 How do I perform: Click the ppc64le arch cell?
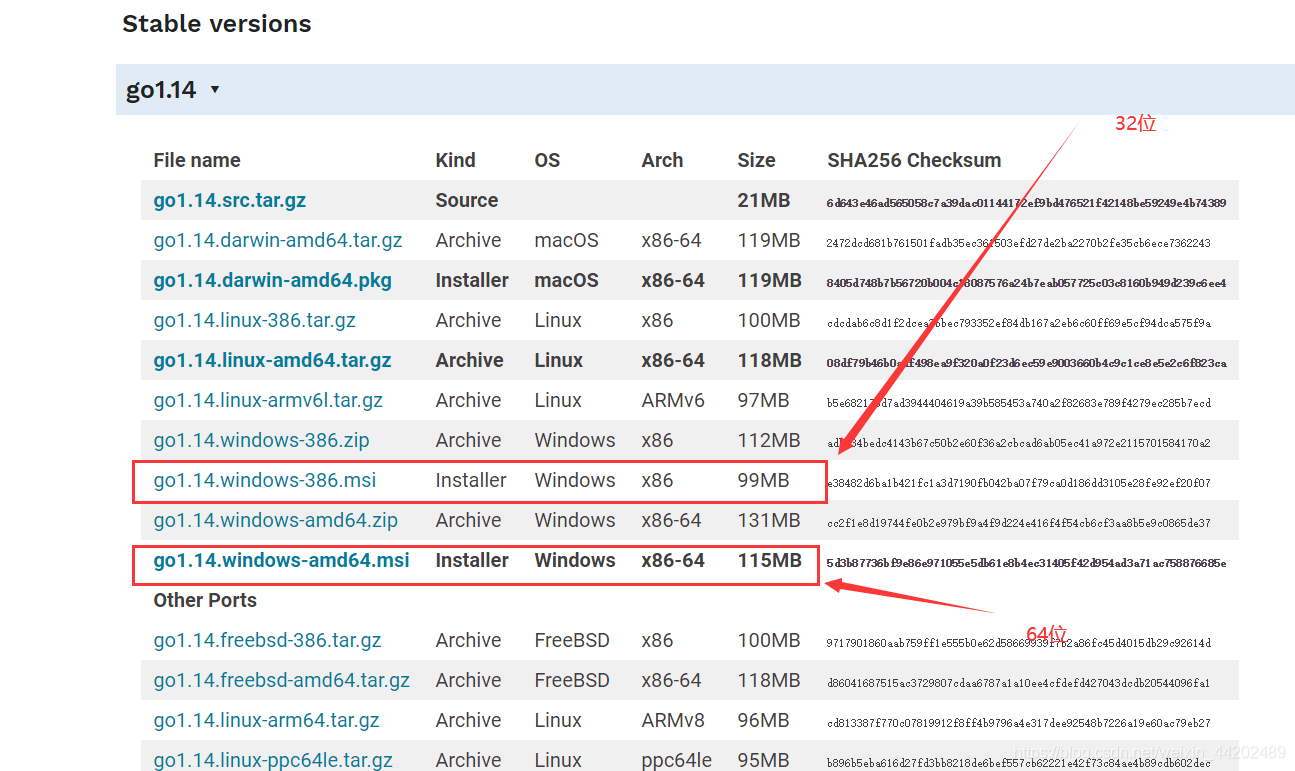[x=677, y=761]
